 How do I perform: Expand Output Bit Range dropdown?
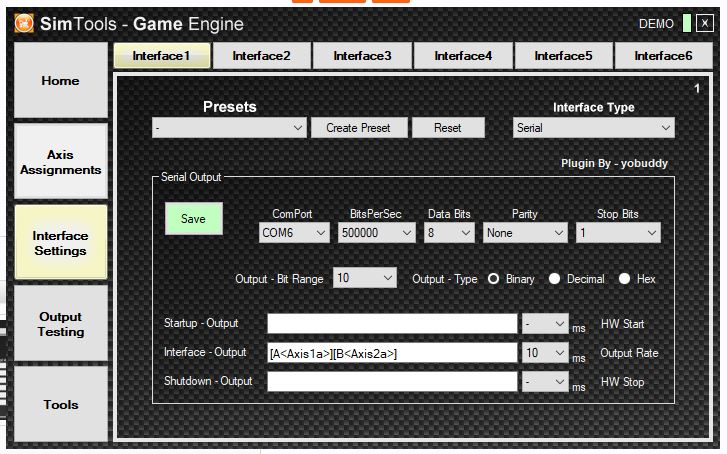point(365,278)
